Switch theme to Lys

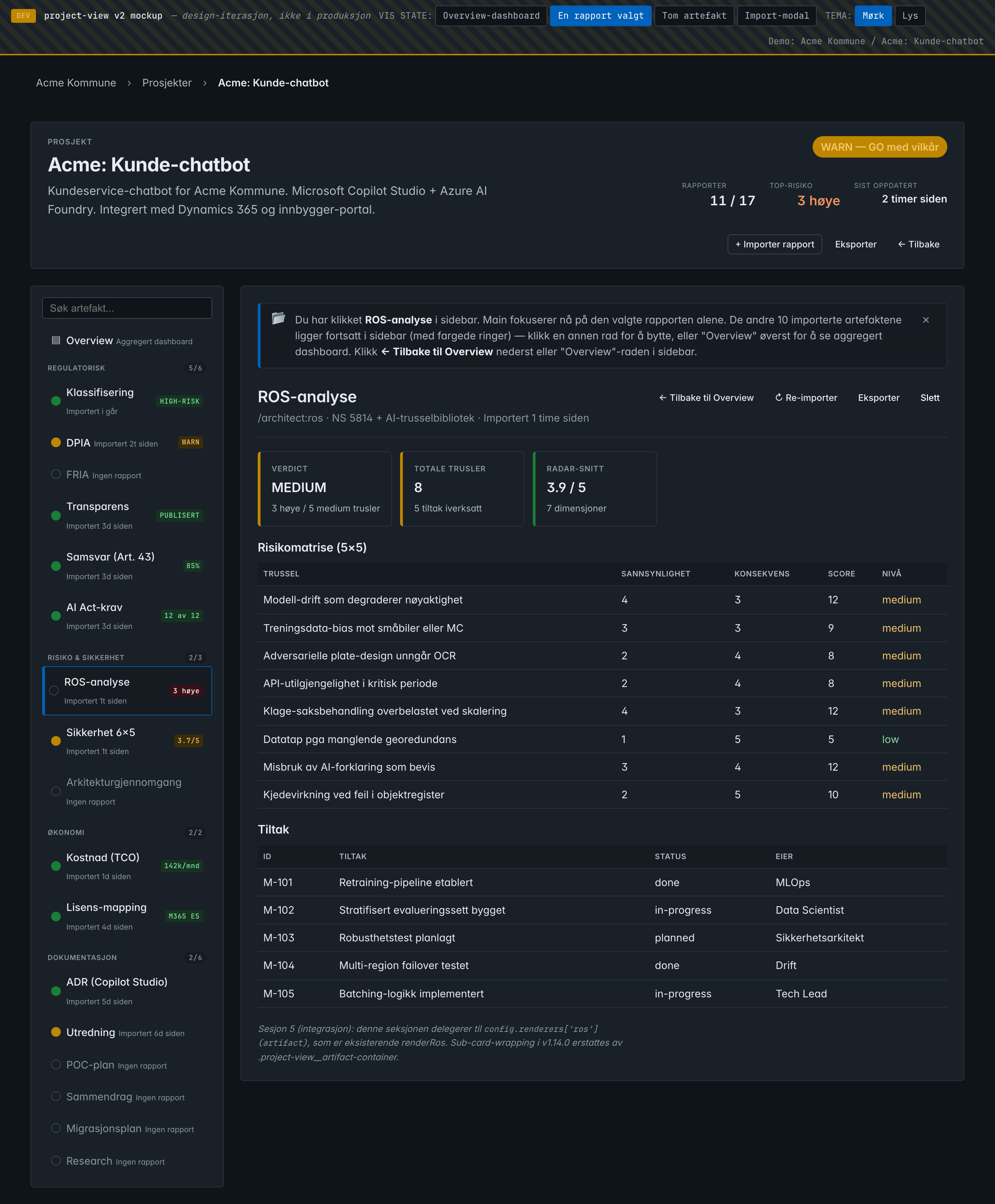point(910,16)
